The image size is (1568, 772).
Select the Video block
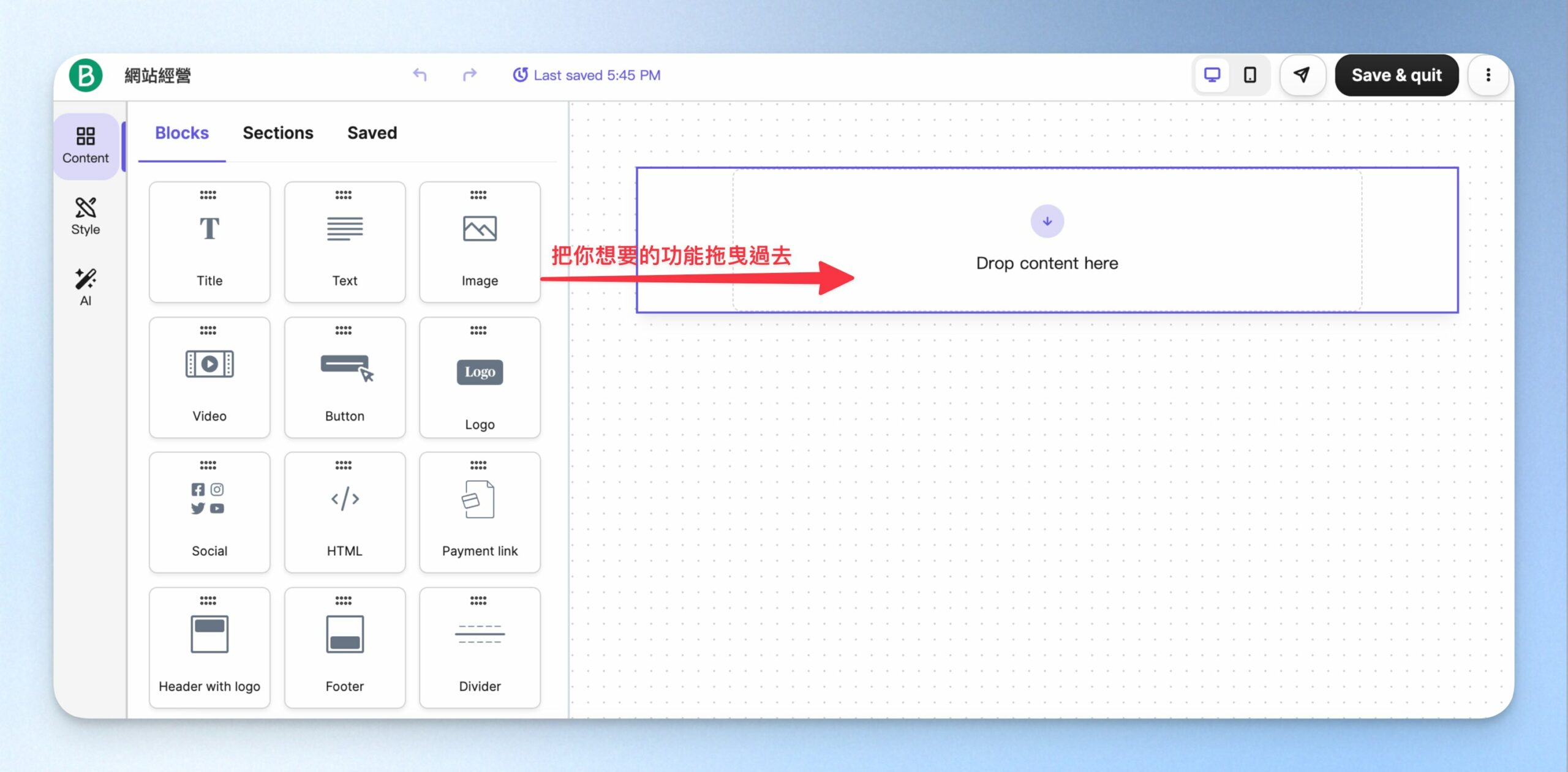[209, 377]
